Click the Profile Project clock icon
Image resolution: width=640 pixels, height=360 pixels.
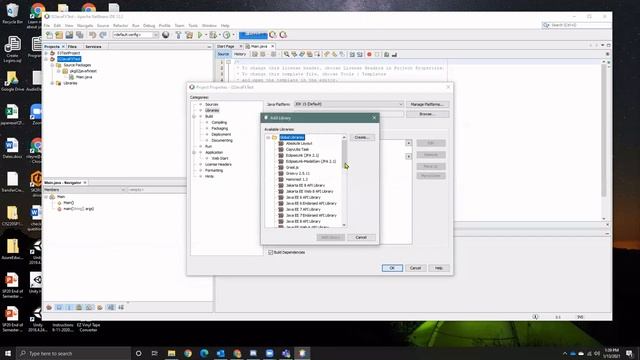pos(227,35)
